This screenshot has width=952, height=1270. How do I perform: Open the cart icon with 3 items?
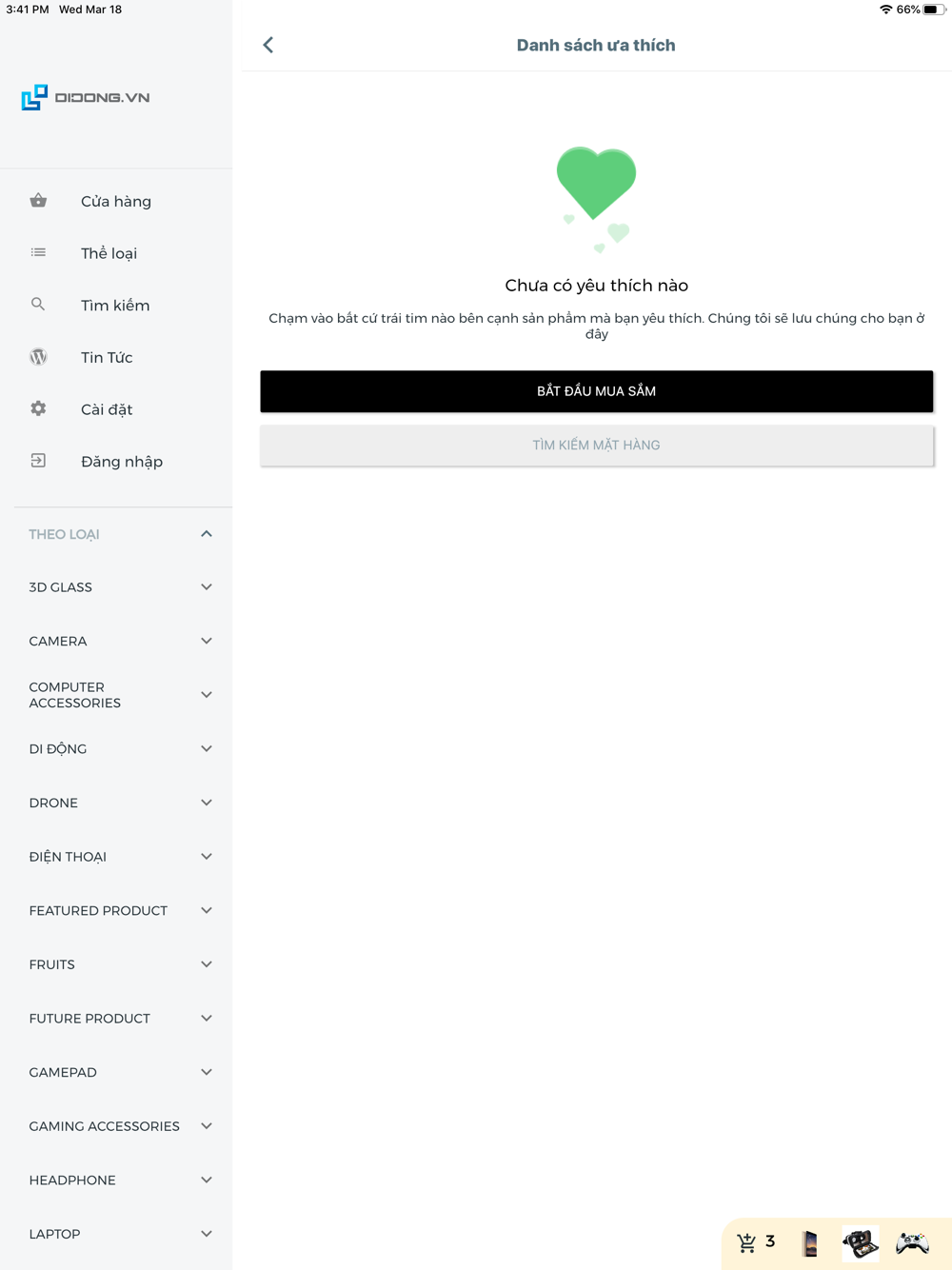[748, 1242]
